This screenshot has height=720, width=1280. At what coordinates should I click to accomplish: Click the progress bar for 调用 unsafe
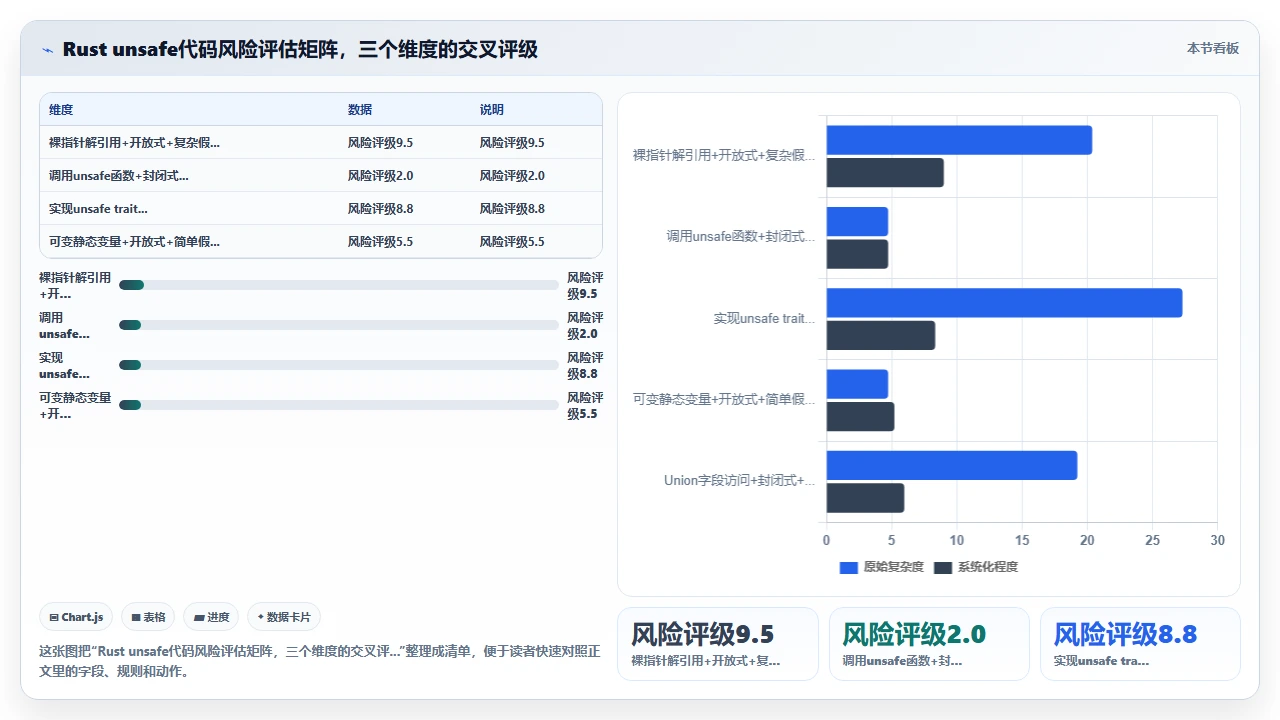[x=339, y=325]
